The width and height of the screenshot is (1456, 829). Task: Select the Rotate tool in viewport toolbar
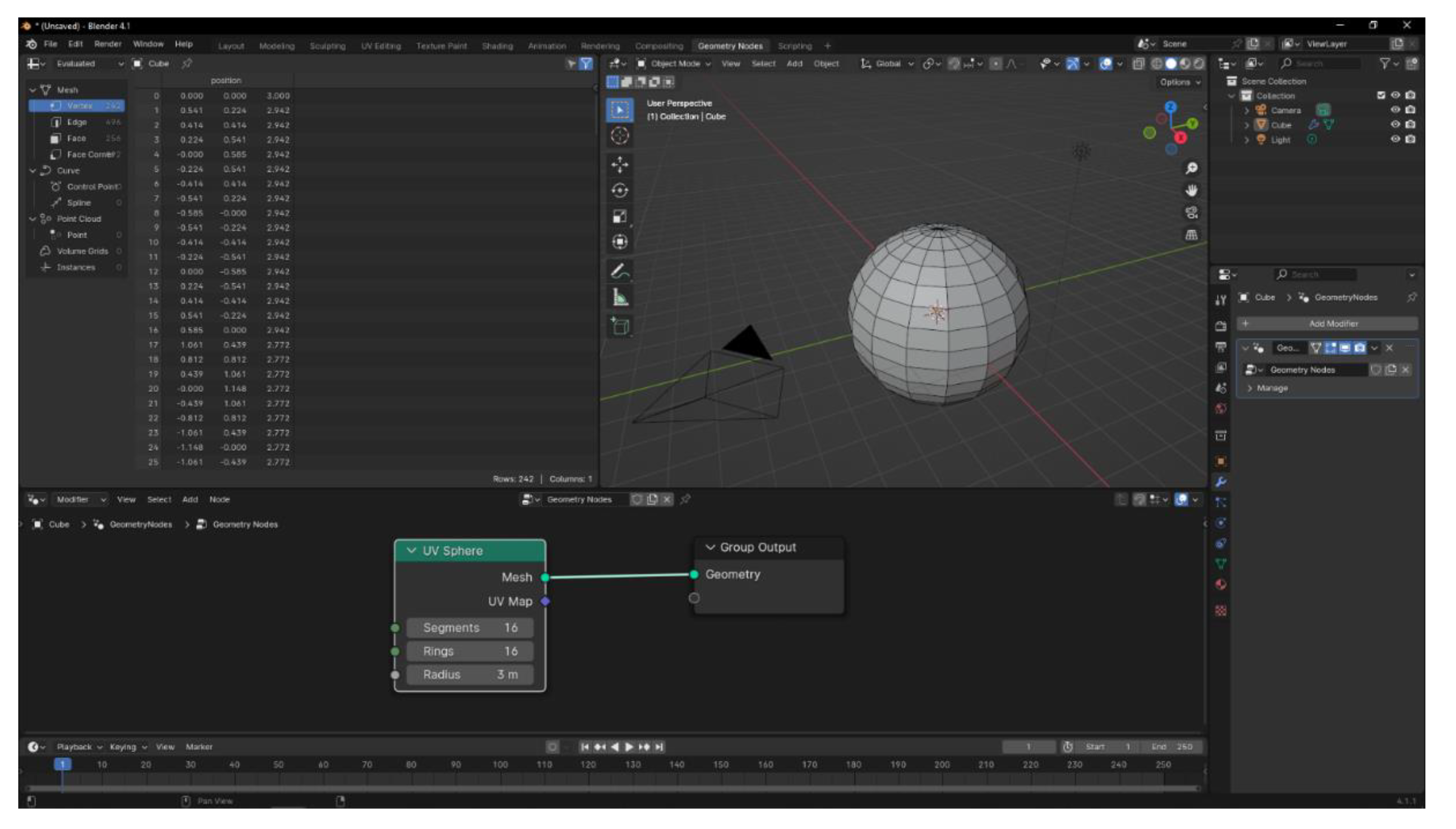tap(620, 191)
